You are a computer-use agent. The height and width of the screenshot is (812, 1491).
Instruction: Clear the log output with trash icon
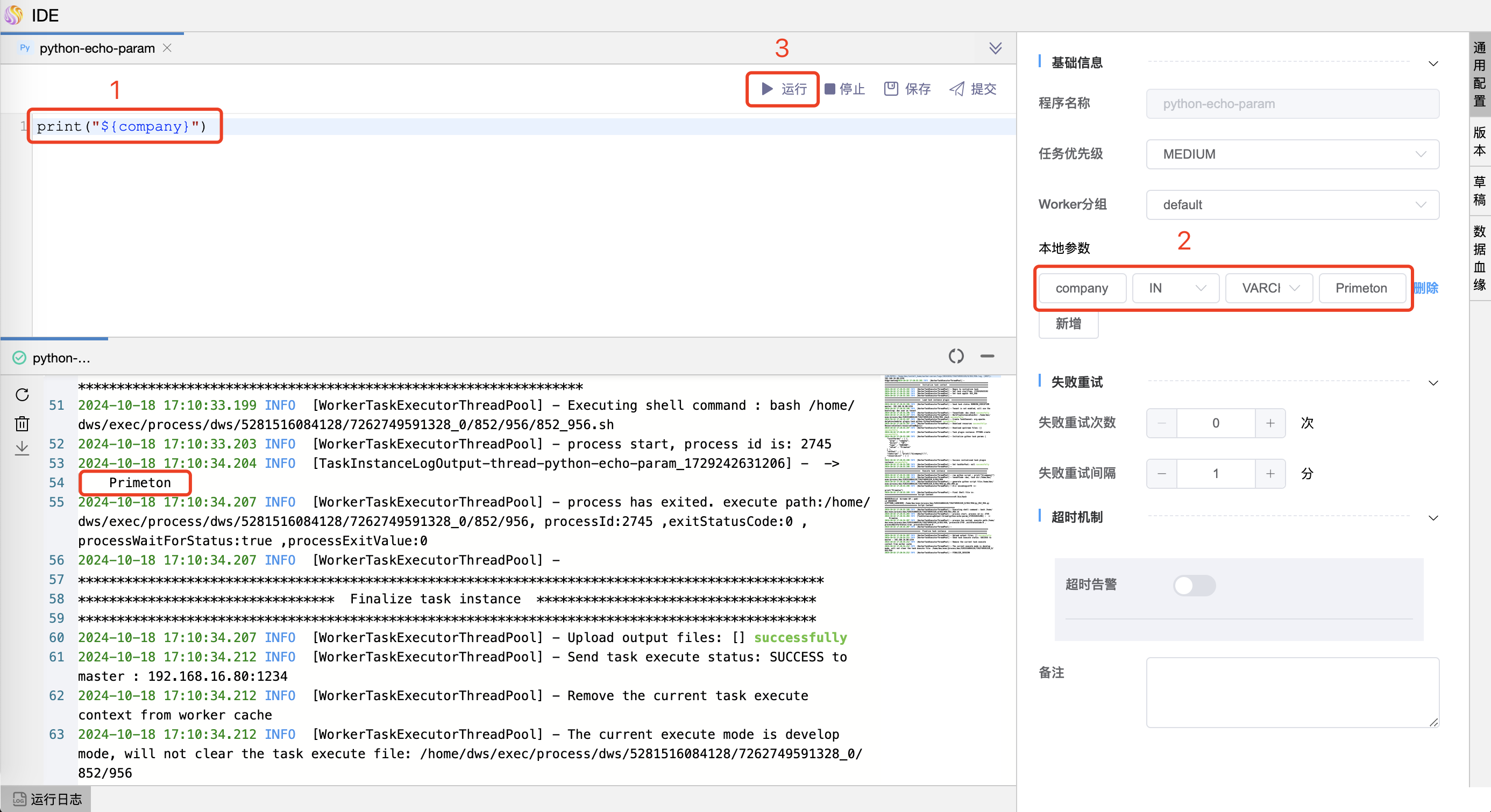tap(22, 423)
